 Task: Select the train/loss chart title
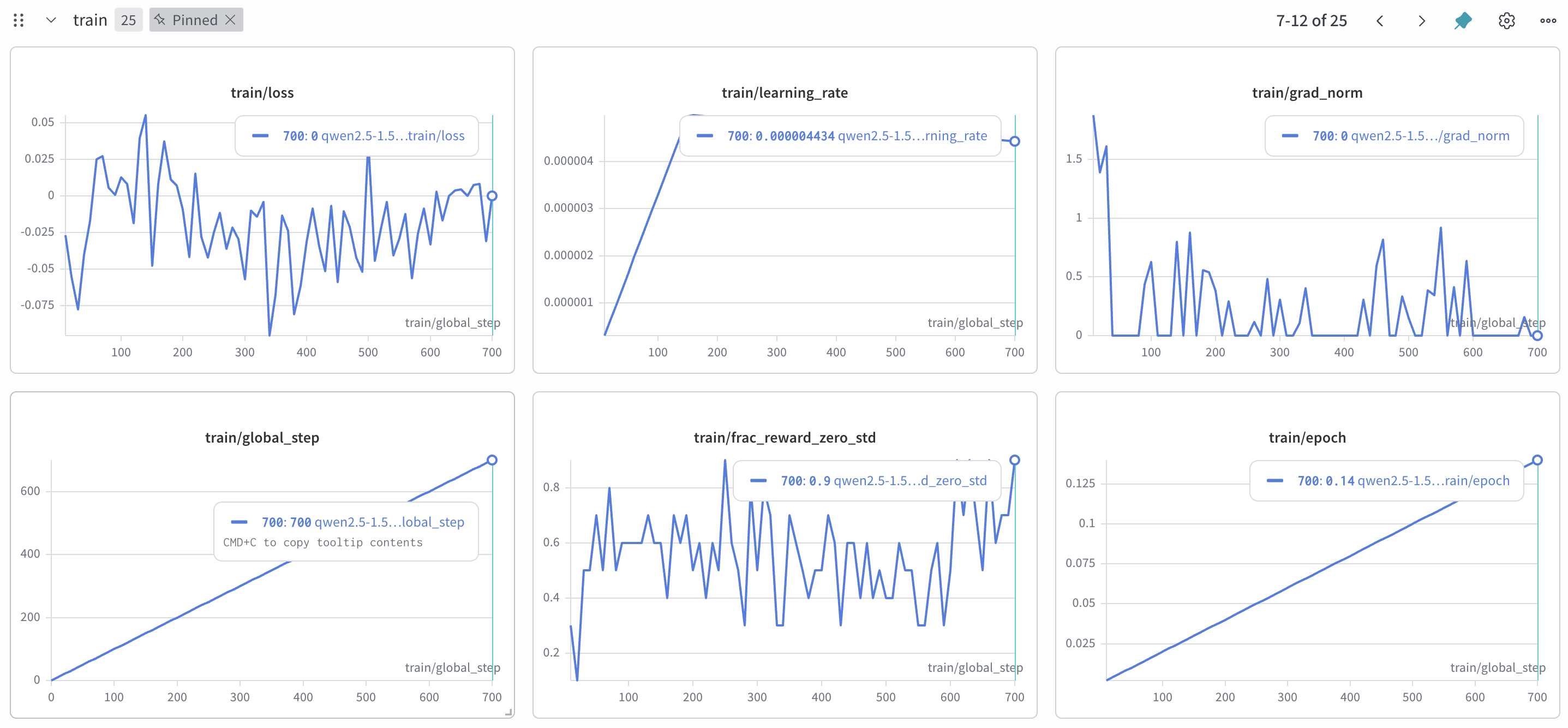262,93
